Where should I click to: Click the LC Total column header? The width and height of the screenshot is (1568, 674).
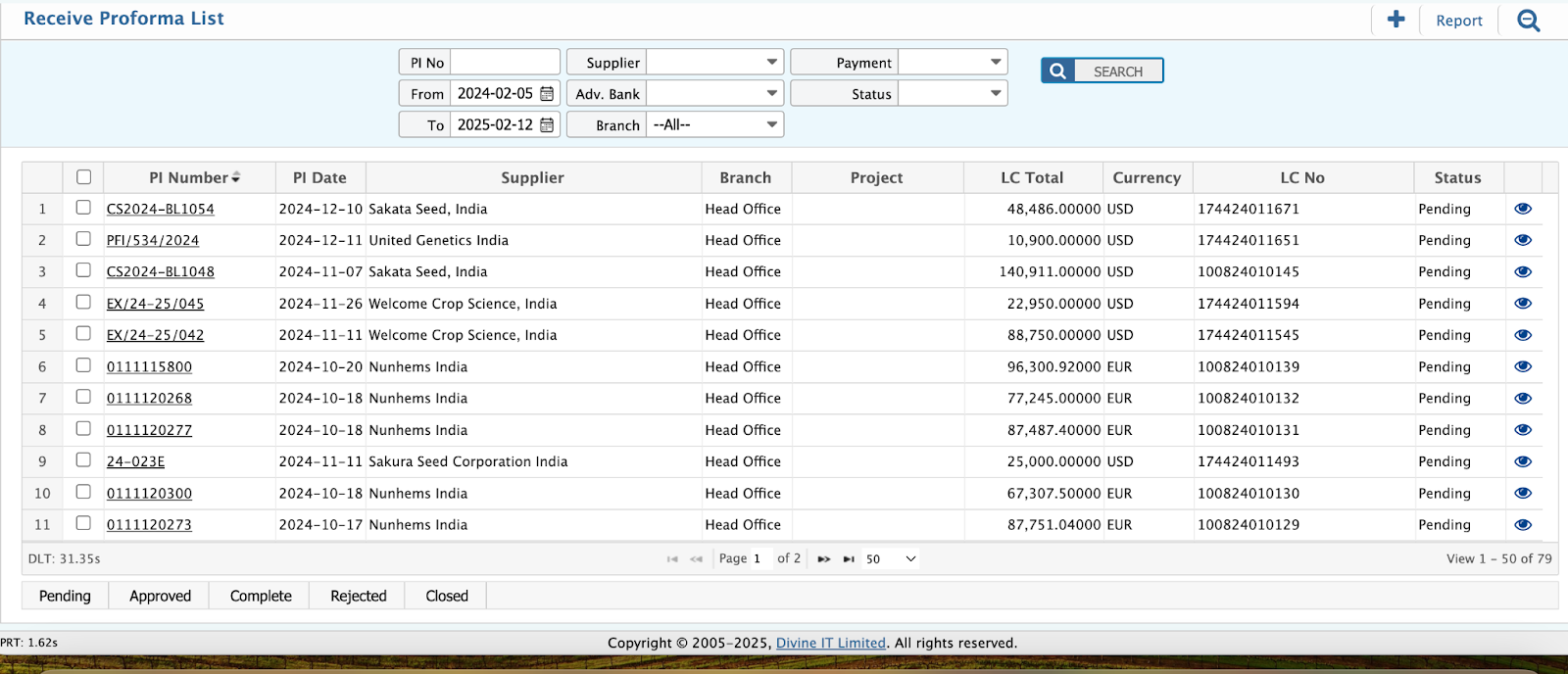click(1032, 177)
